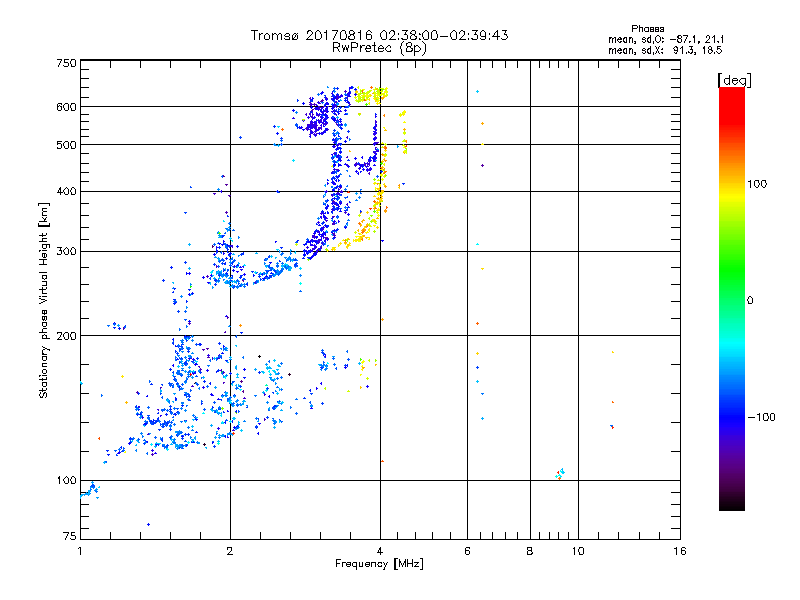Click the yellow-green point cluster above 600 km
800x600 pixels.
tap(371, 94)
